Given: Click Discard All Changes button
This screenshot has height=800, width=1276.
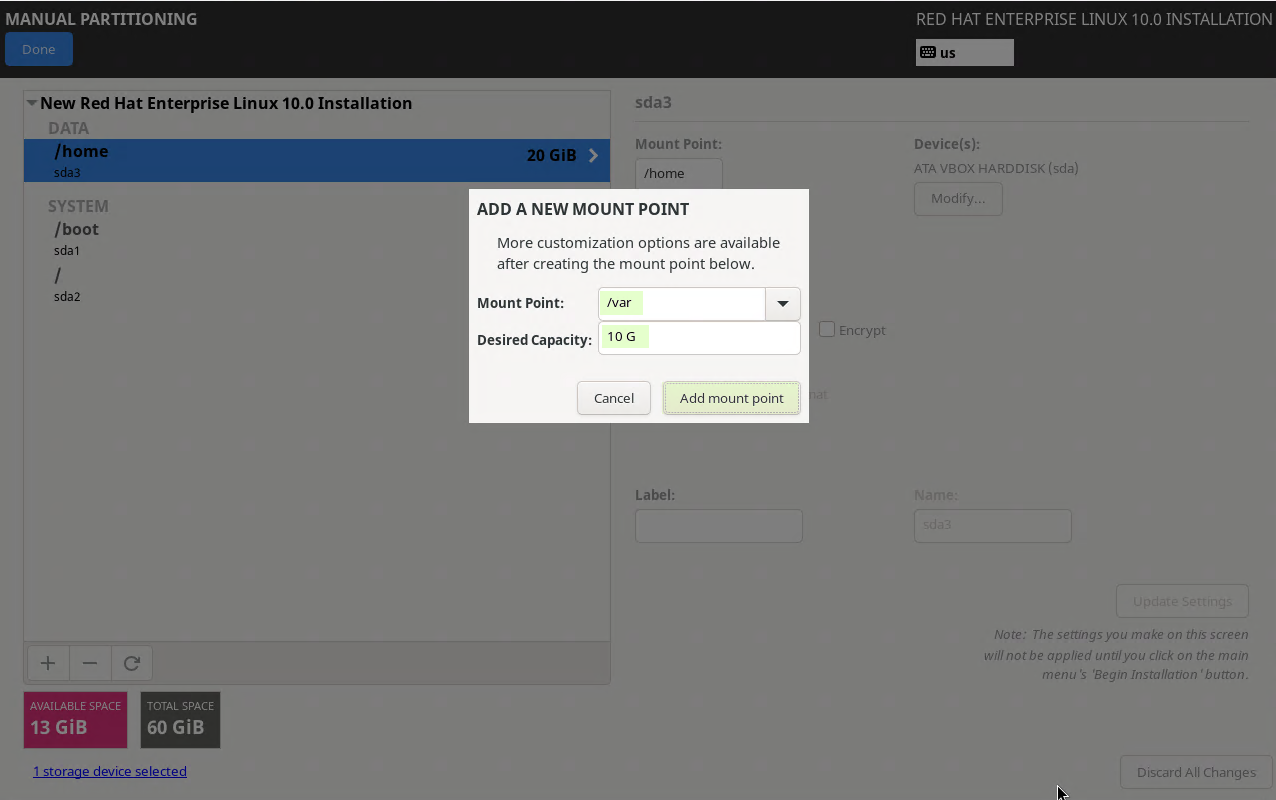Looking at the screenshot, I should tap(1196, 772).
